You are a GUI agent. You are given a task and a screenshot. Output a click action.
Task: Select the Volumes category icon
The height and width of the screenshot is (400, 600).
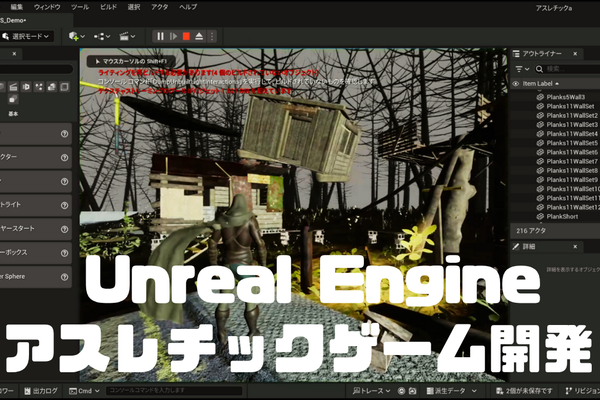coord(64,87)
